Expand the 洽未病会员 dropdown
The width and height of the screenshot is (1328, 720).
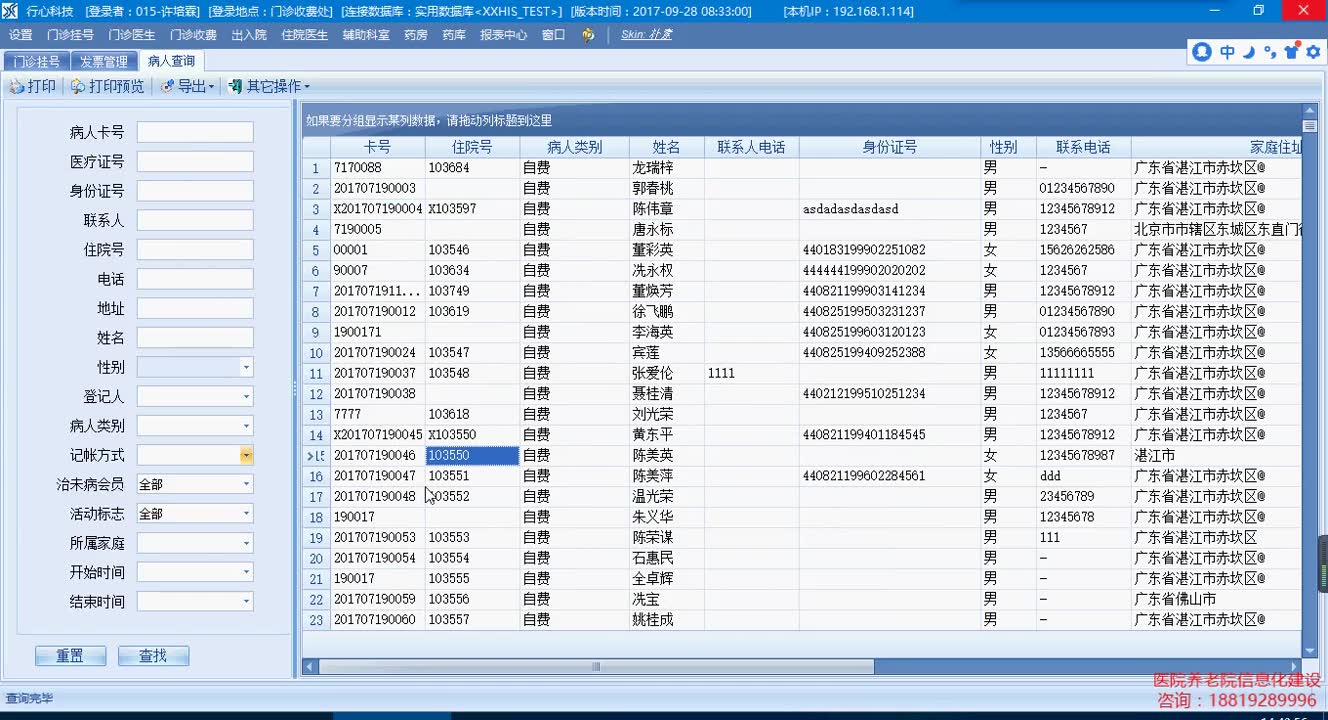[246, 484]
